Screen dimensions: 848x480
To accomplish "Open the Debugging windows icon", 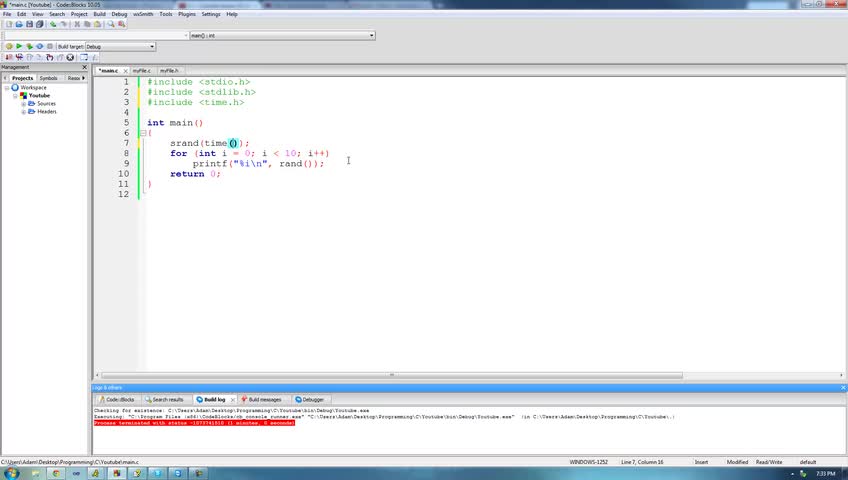I will [84, 57].
